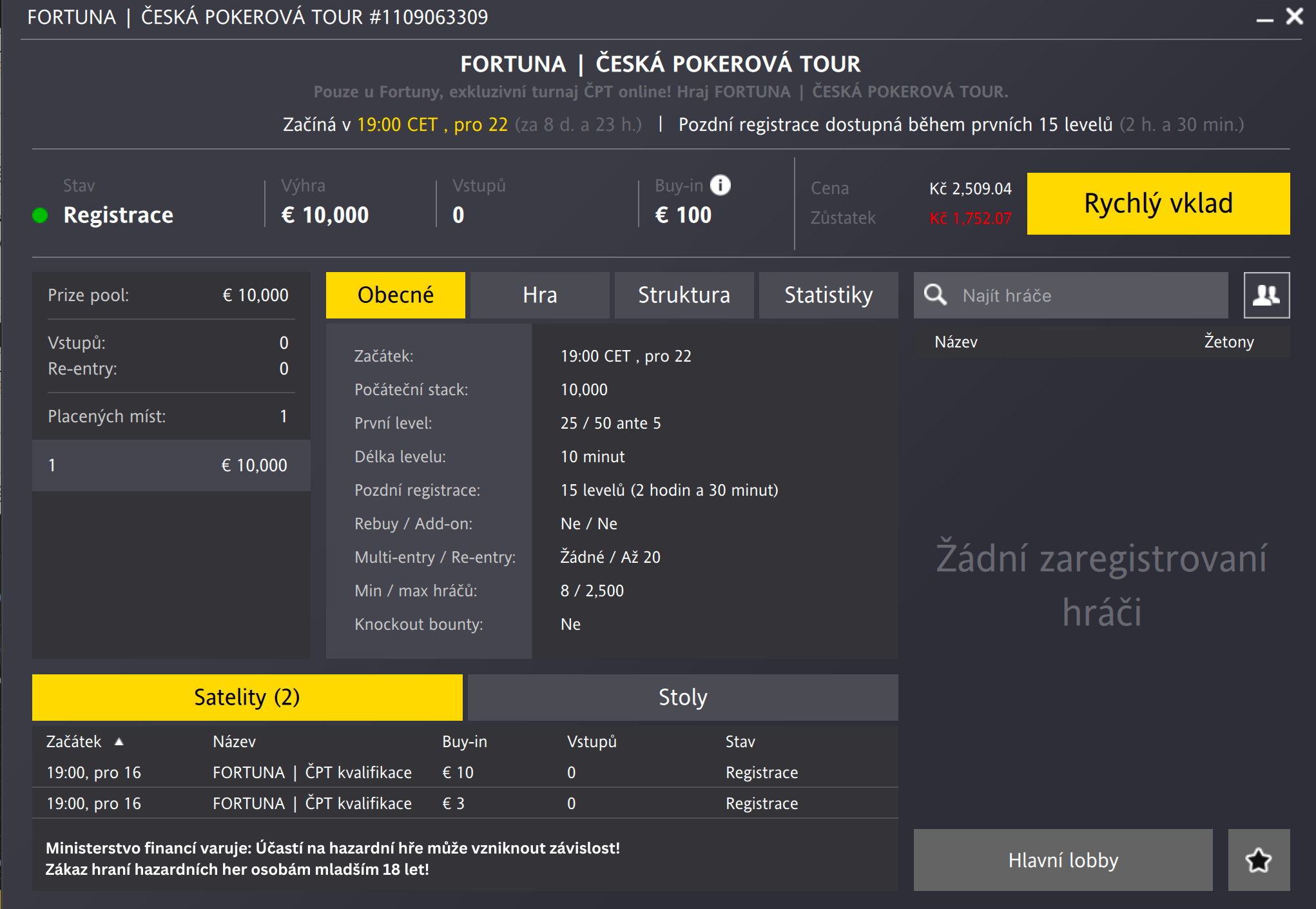Click the Výhra € 10,000 value
1316x909 pixels.
click(325, 215)
